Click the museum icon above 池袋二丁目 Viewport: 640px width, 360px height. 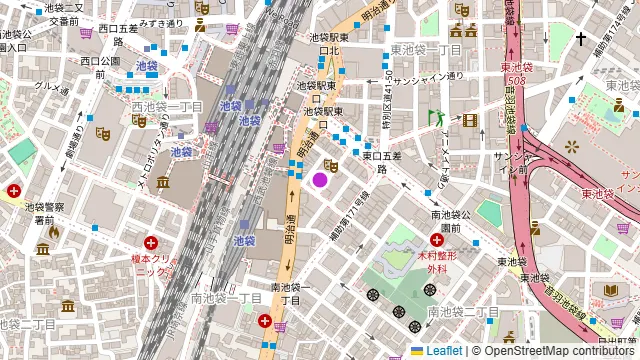click(x=68, y=306)
